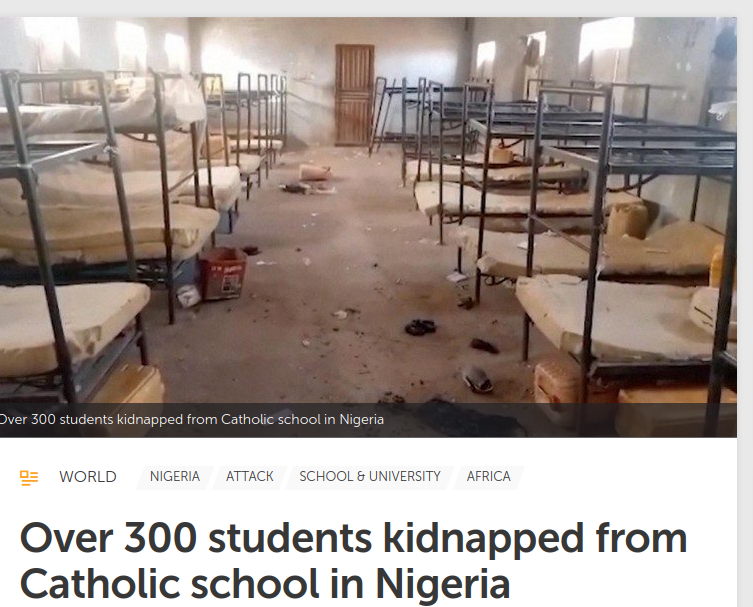Click the orange article-type icon

point(29,478)
